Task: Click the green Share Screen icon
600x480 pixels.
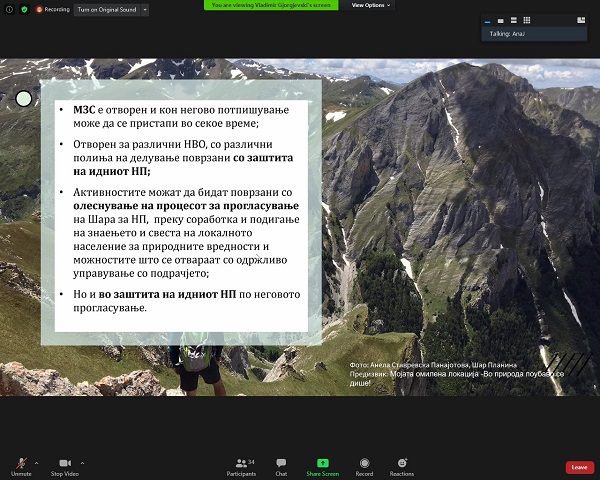Action: pos(323,465)
